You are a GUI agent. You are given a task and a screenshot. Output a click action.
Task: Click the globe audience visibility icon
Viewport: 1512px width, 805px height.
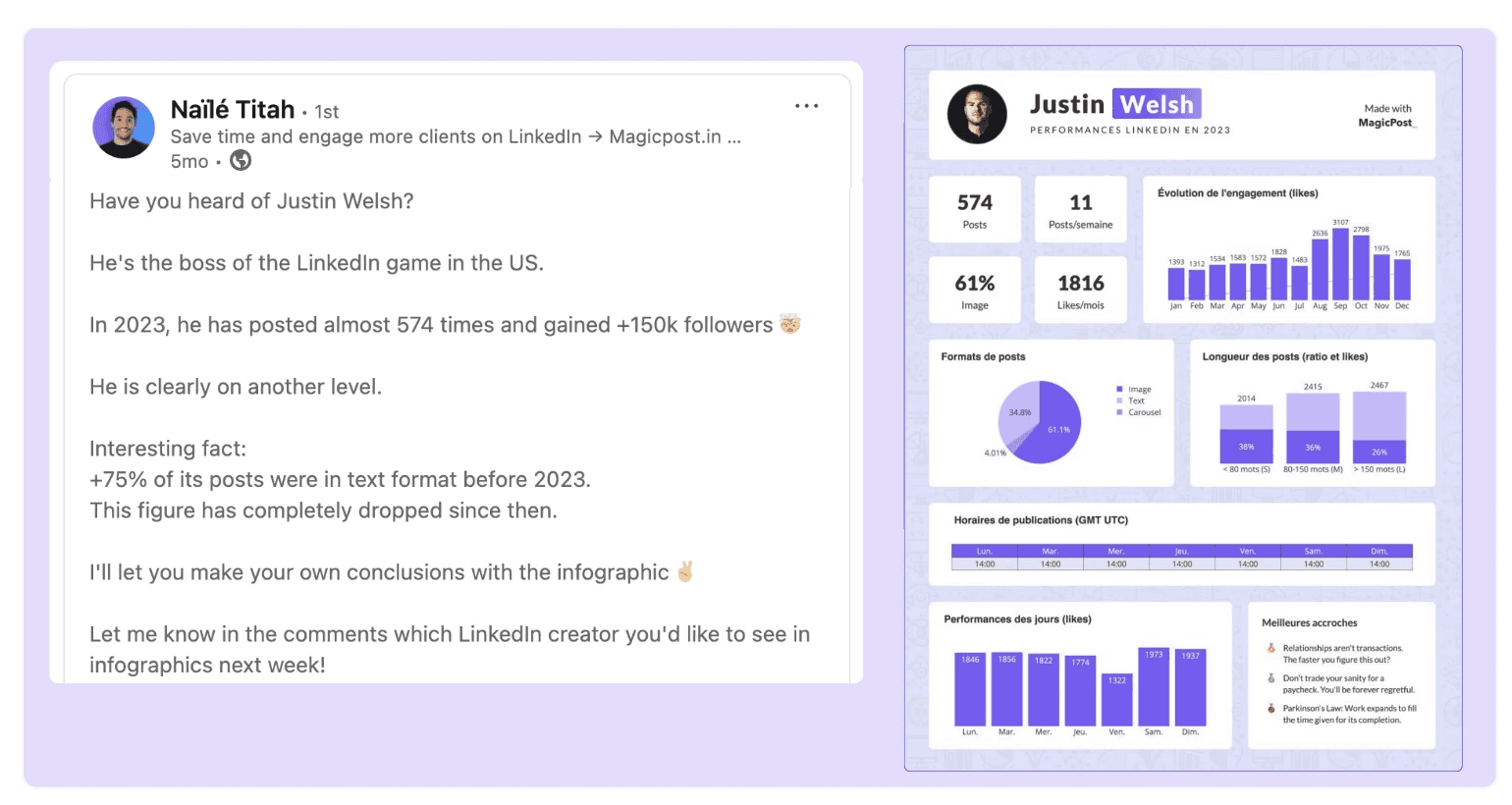point(240,161)
